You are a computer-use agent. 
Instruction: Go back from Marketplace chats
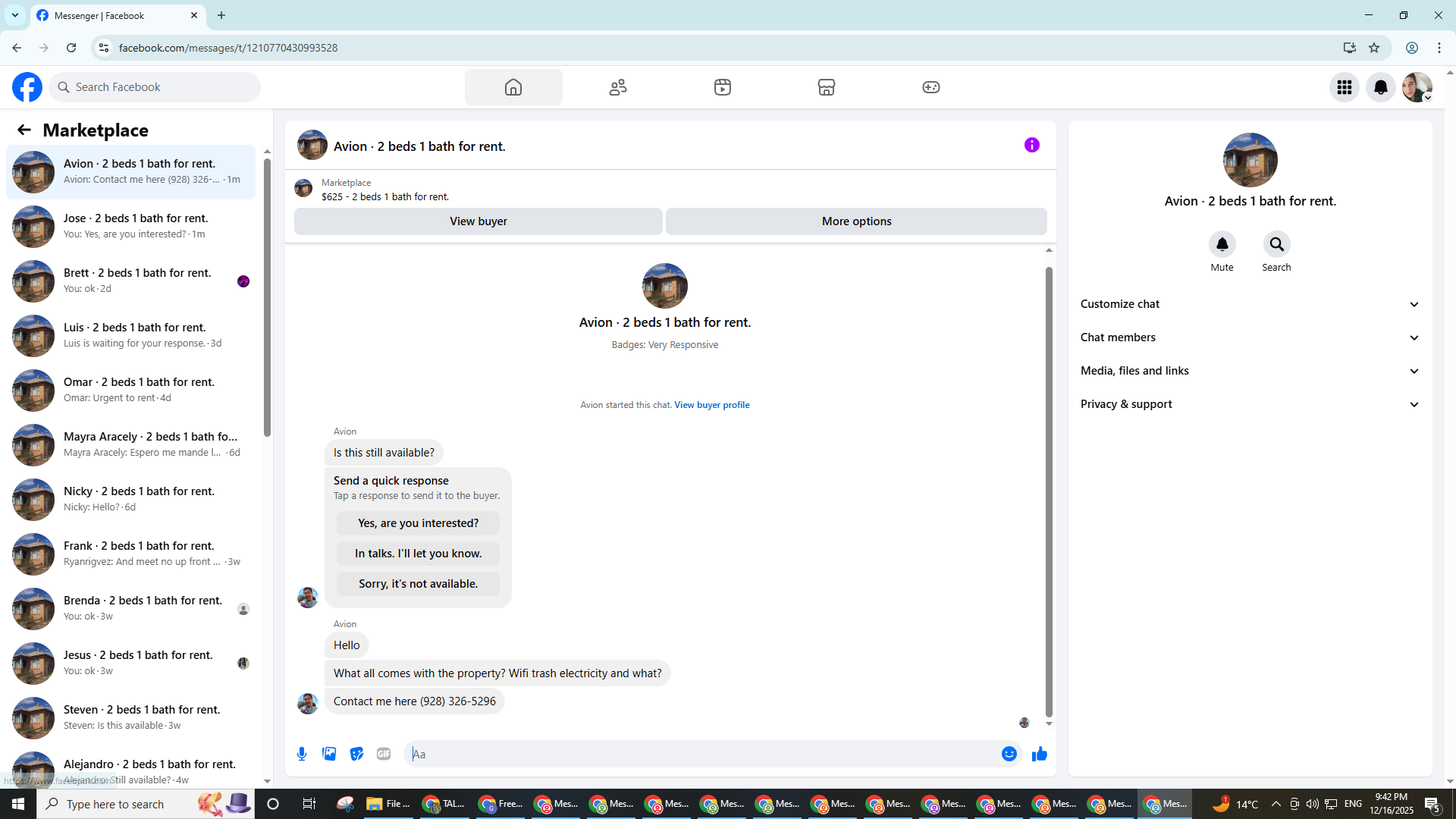coord(24,130)
